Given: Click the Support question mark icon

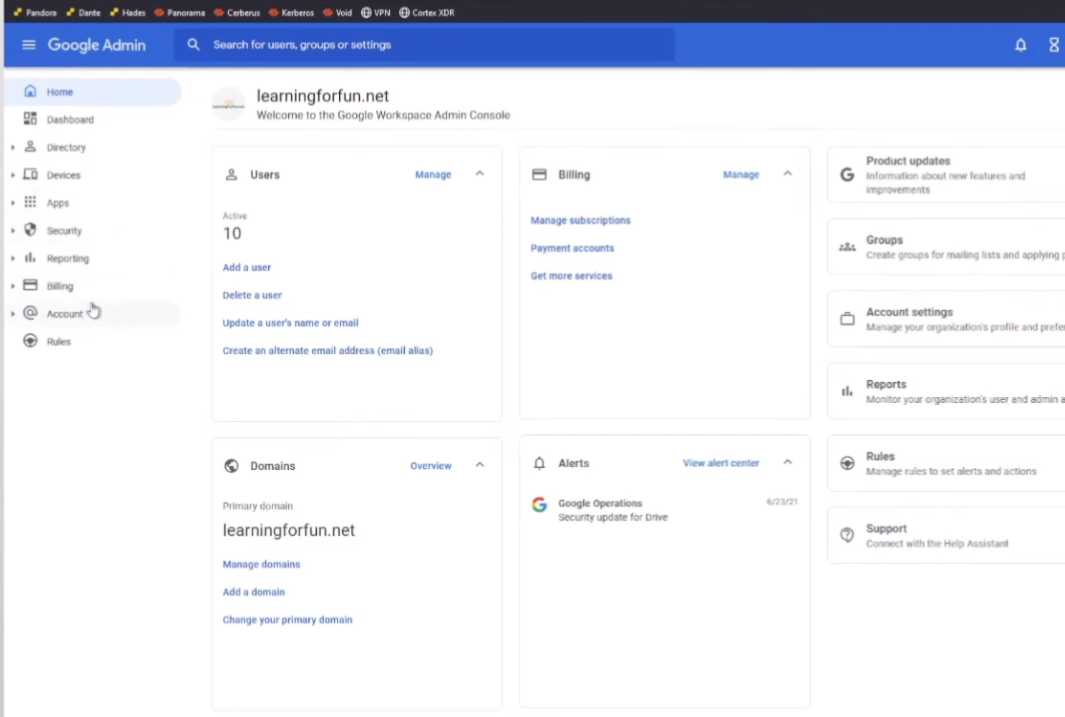Looking at the screenshot, I should (847, 535).
